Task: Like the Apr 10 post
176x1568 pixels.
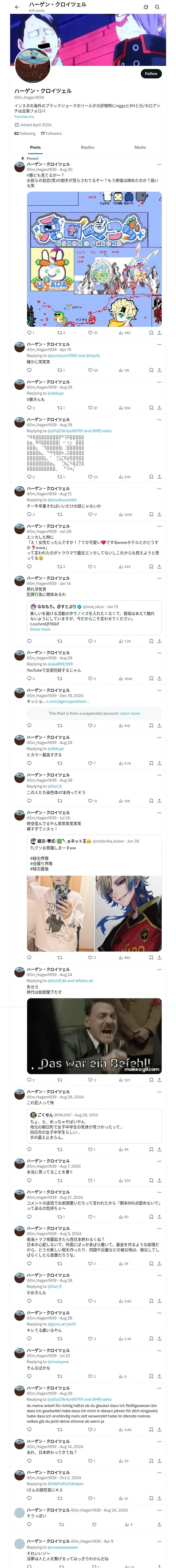Action: [92, 370]
